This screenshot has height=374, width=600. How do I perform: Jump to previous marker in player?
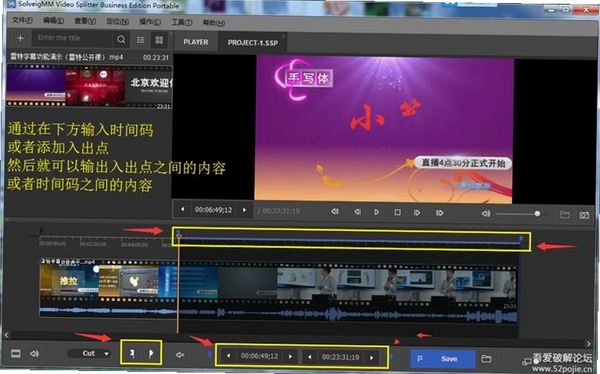pos(335,211)
